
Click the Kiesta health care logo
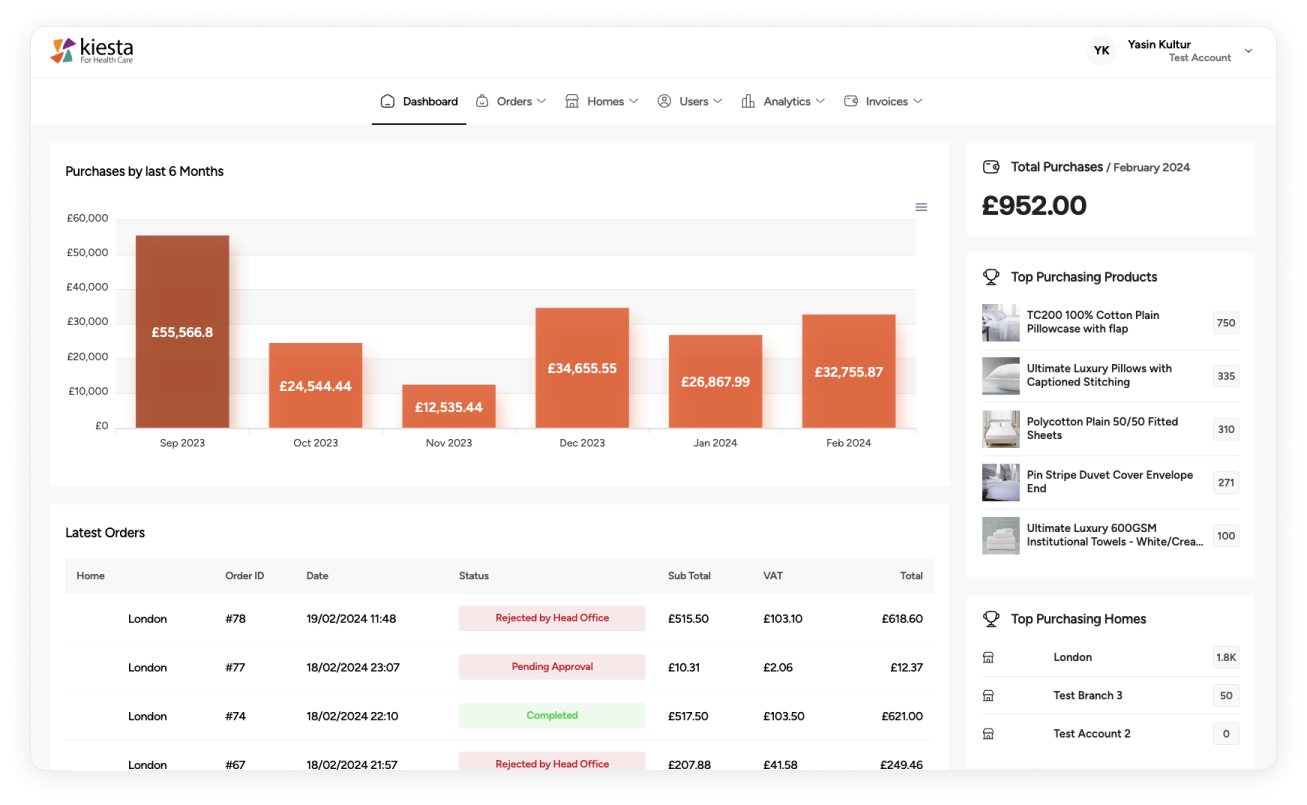92,50
